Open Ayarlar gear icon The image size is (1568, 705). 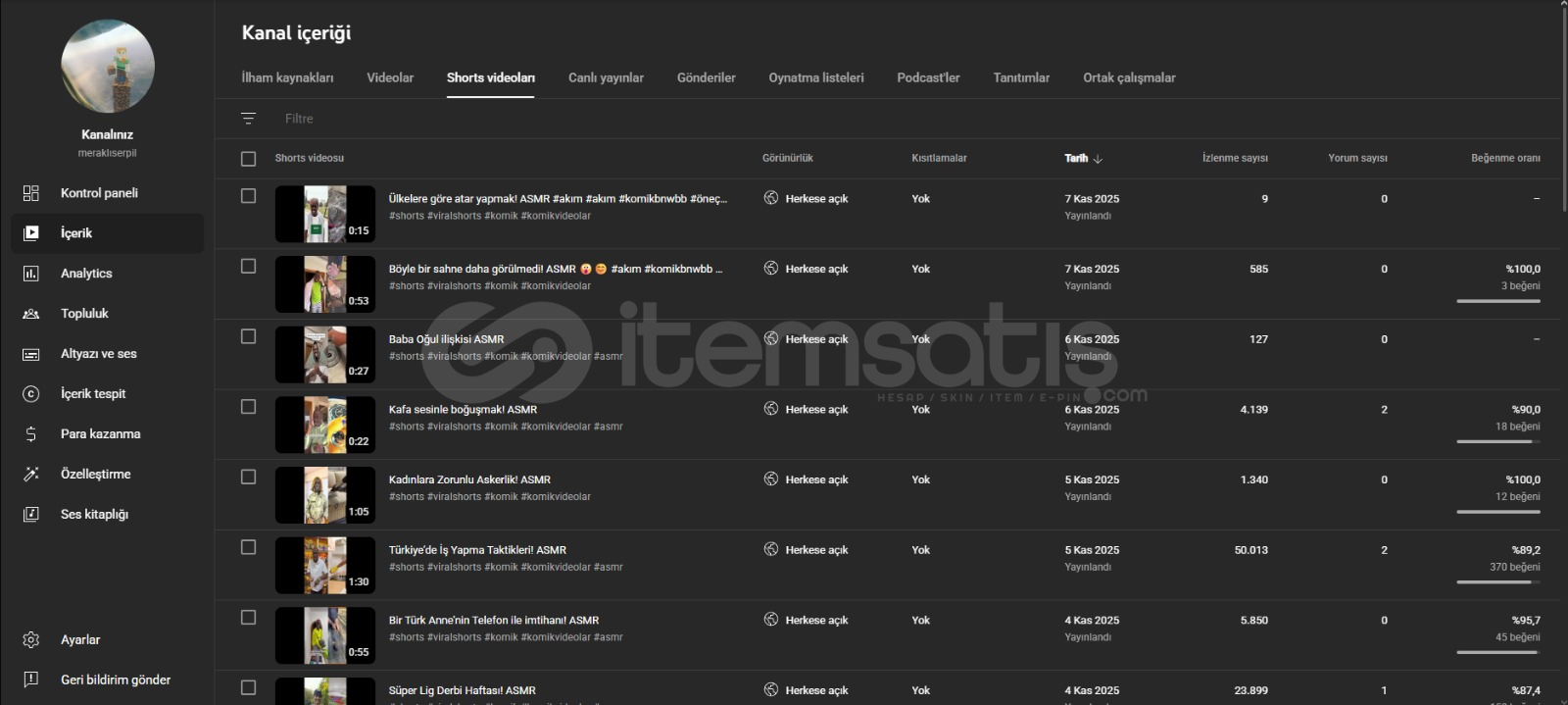[x=31, y=640]
